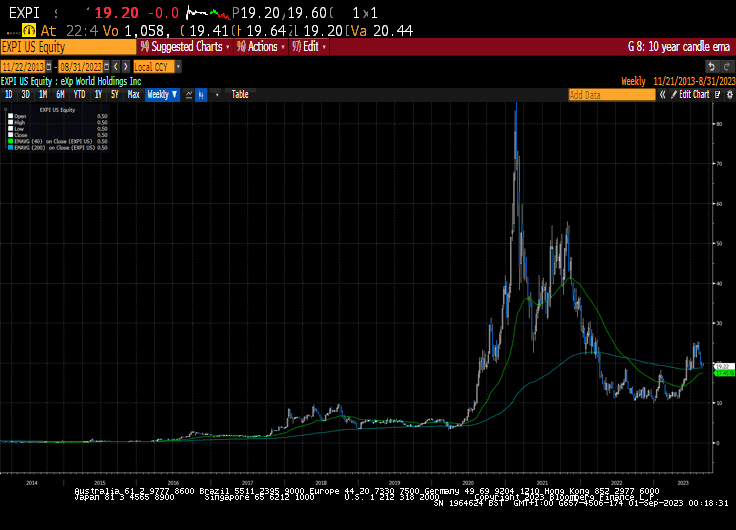Image resolution: width=736 pixels, height=530 pixels.
Task: Click the end date field 08/31/2023
Action: click(81, 67)
